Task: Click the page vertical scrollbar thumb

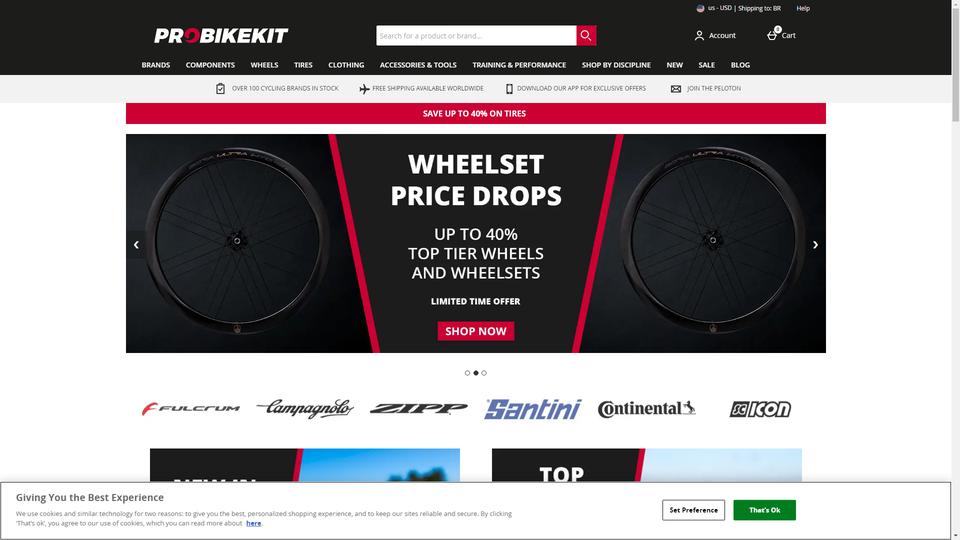Action: [955, 61]
